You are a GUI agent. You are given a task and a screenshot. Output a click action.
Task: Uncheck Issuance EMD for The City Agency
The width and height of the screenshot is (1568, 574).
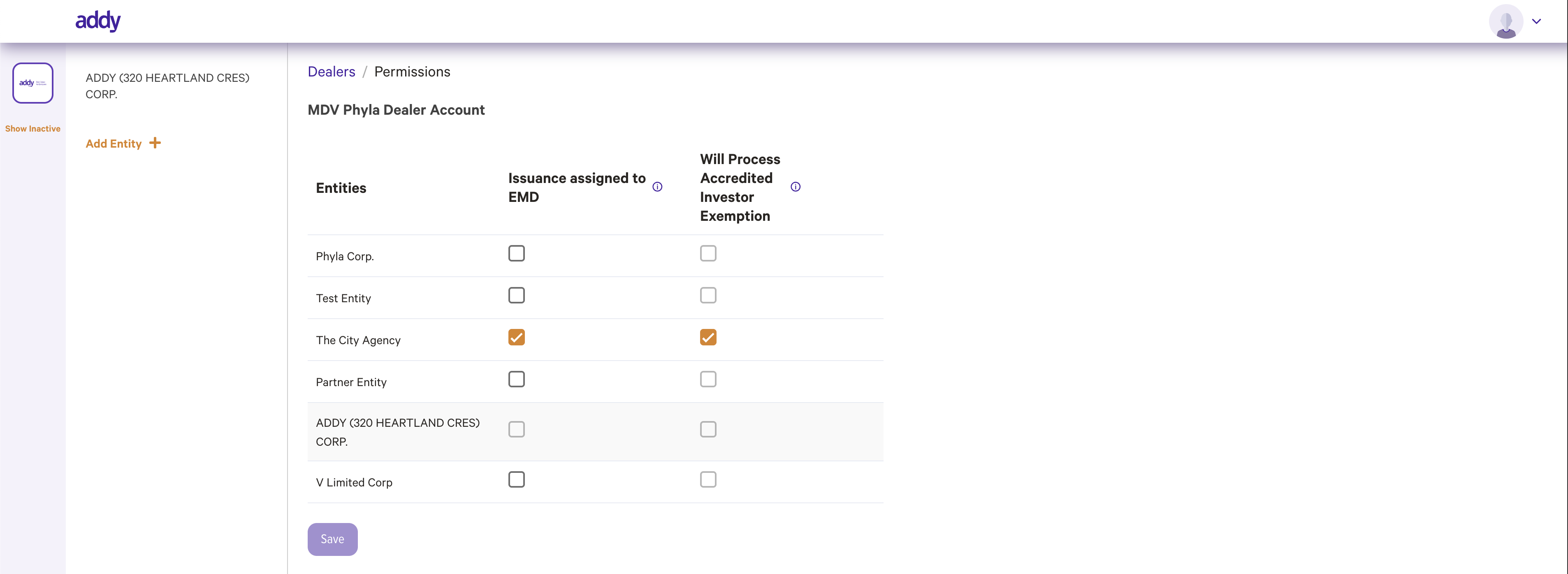(517, 337)
